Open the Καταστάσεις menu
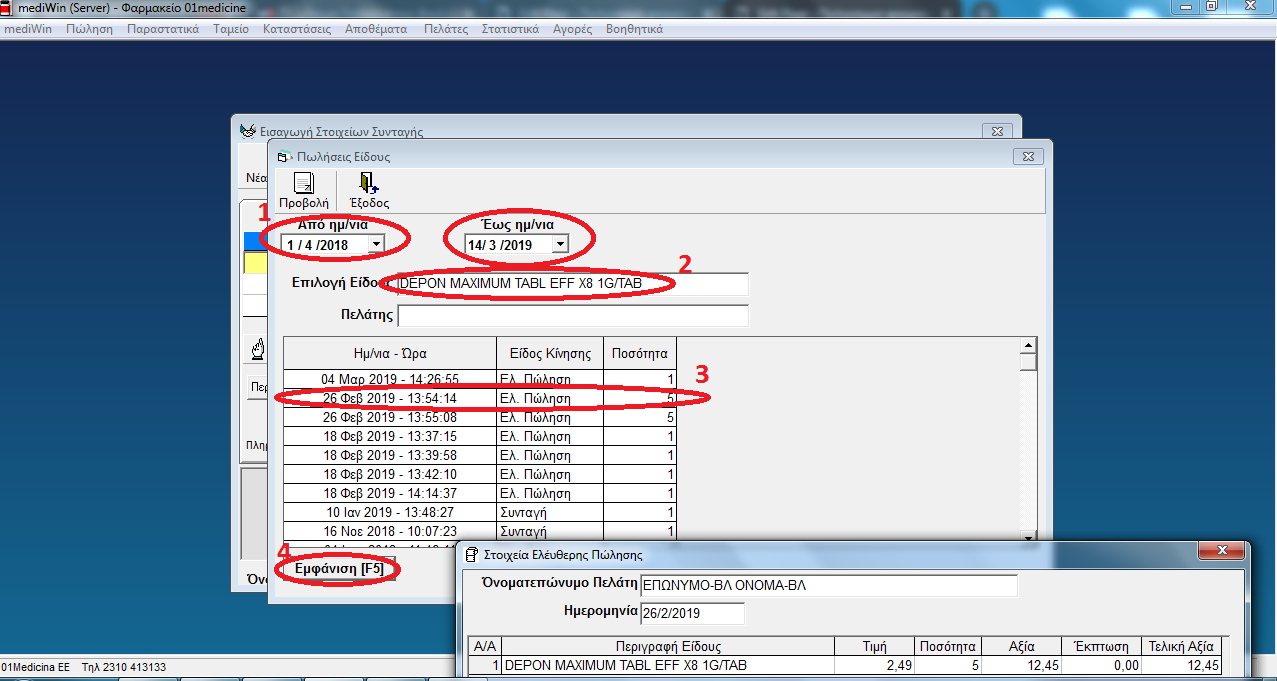The image size is (1277, 681). (297, 29)
